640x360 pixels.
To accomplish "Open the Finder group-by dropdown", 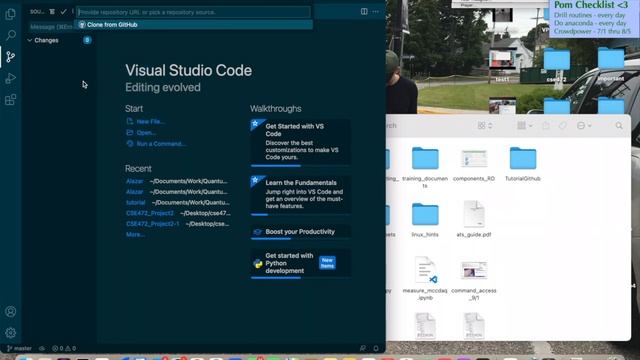I will click(525, 126).
